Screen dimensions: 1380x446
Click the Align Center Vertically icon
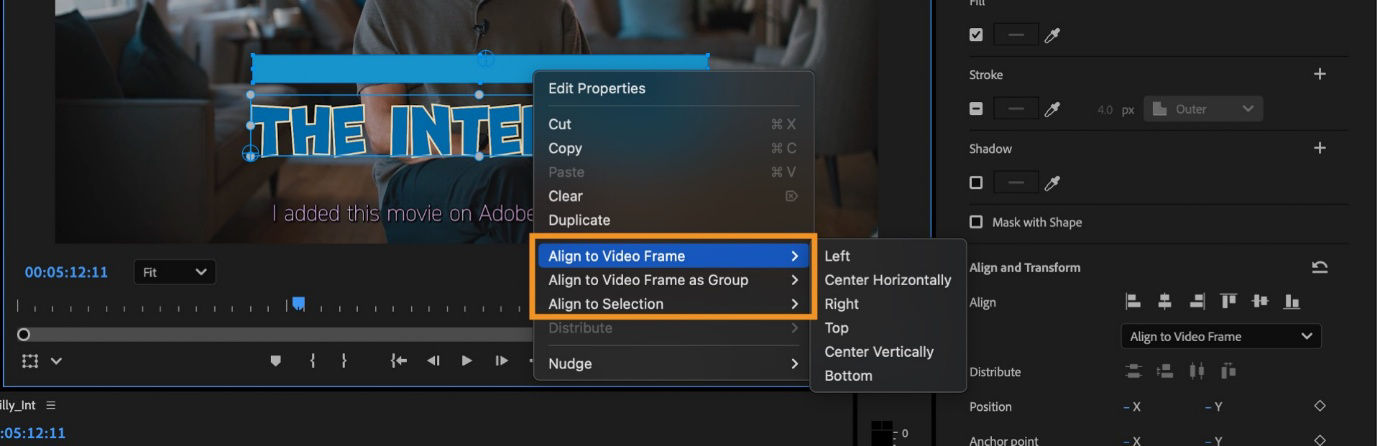[1260, 301]
